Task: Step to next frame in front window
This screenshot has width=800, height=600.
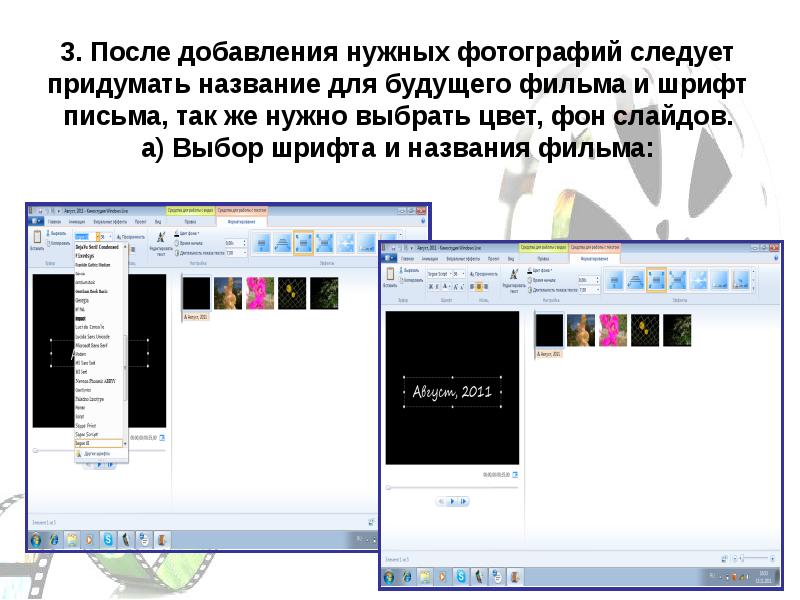Action: click(x=463, y=502)
